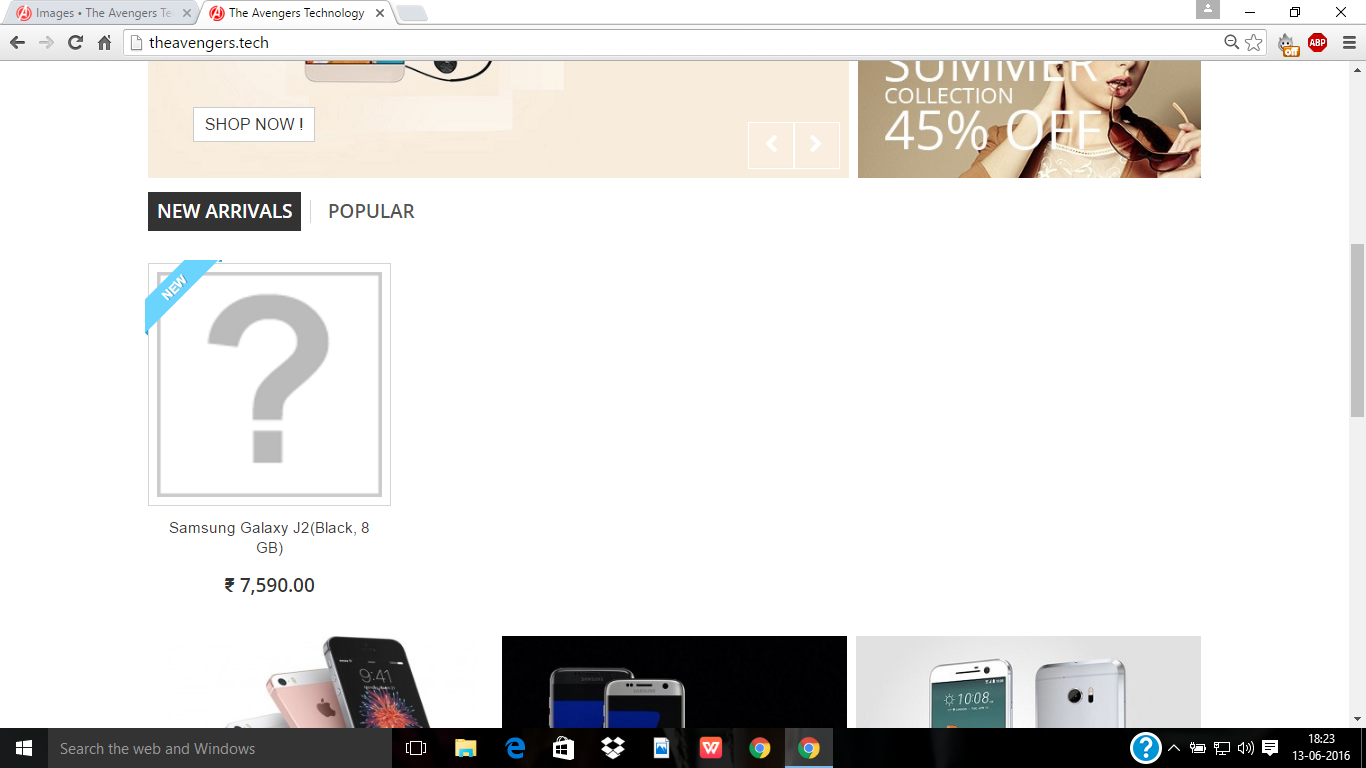1366x768 pixels.
Task: Switch to the POPULAR tab
Action: (371, 211)
